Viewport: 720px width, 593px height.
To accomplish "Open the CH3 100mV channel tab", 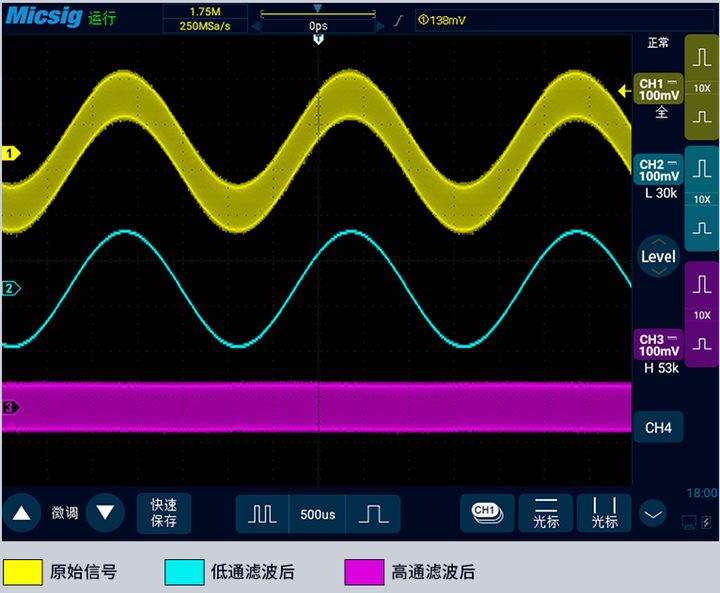I will point(658,345).
